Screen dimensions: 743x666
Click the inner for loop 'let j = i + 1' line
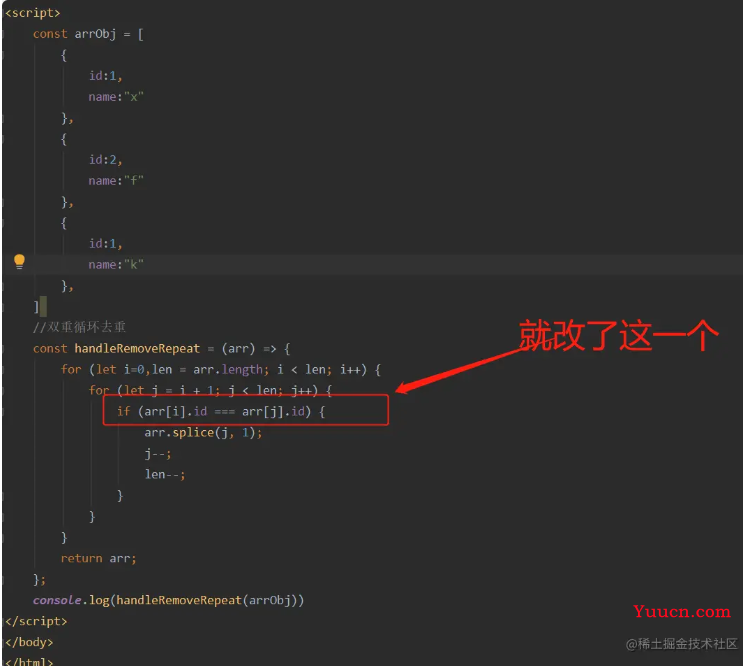pos(210,390)
